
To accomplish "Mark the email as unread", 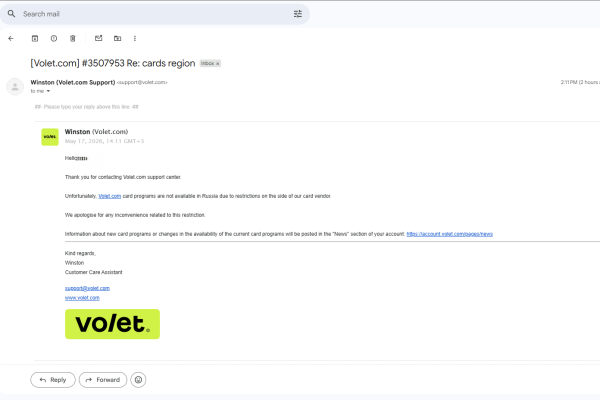I will 99,38.
